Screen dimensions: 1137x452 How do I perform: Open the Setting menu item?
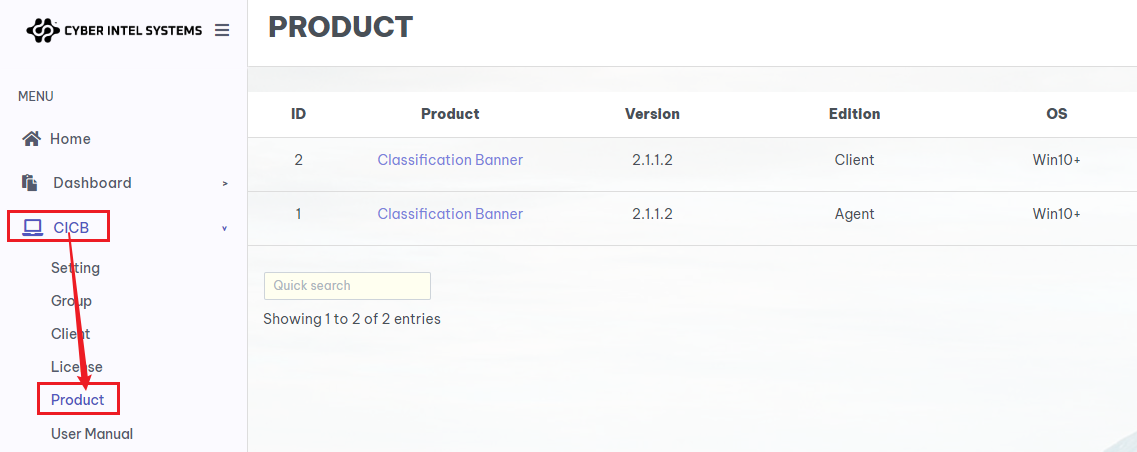[x=75, y=268]
